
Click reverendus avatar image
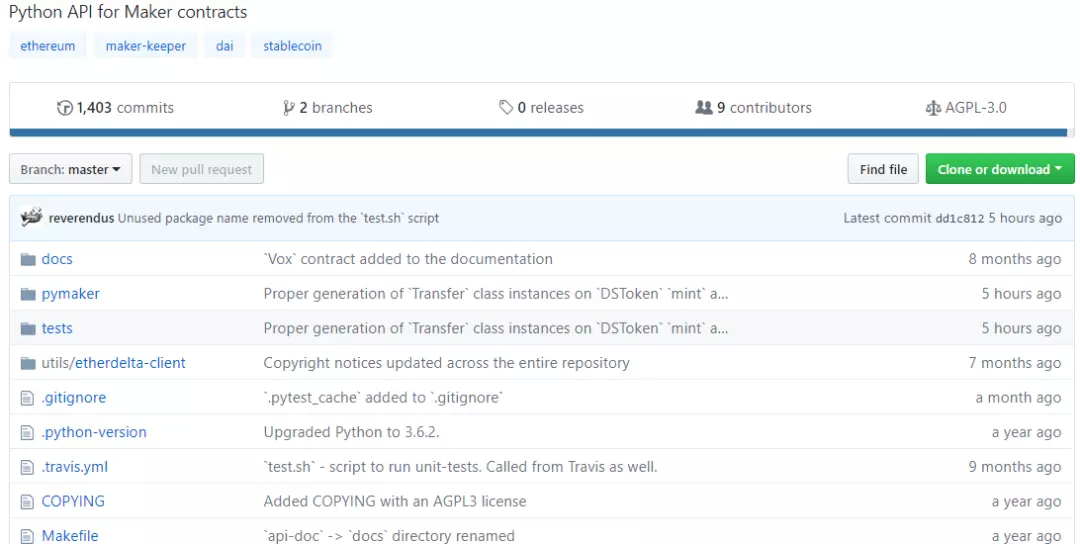point(32,218)
